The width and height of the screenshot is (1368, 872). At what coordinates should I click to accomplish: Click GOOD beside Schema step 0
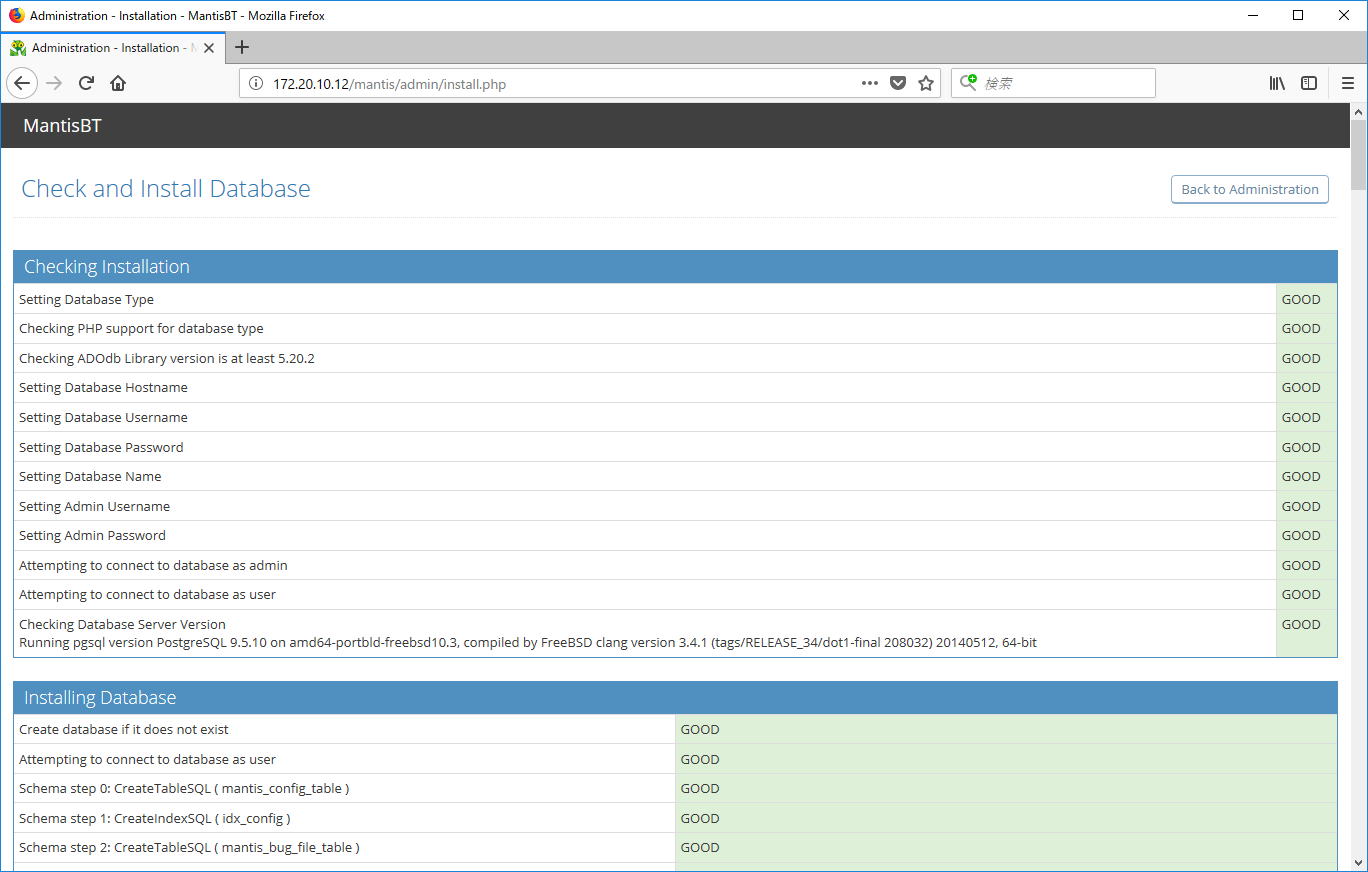tap(700, 789)
